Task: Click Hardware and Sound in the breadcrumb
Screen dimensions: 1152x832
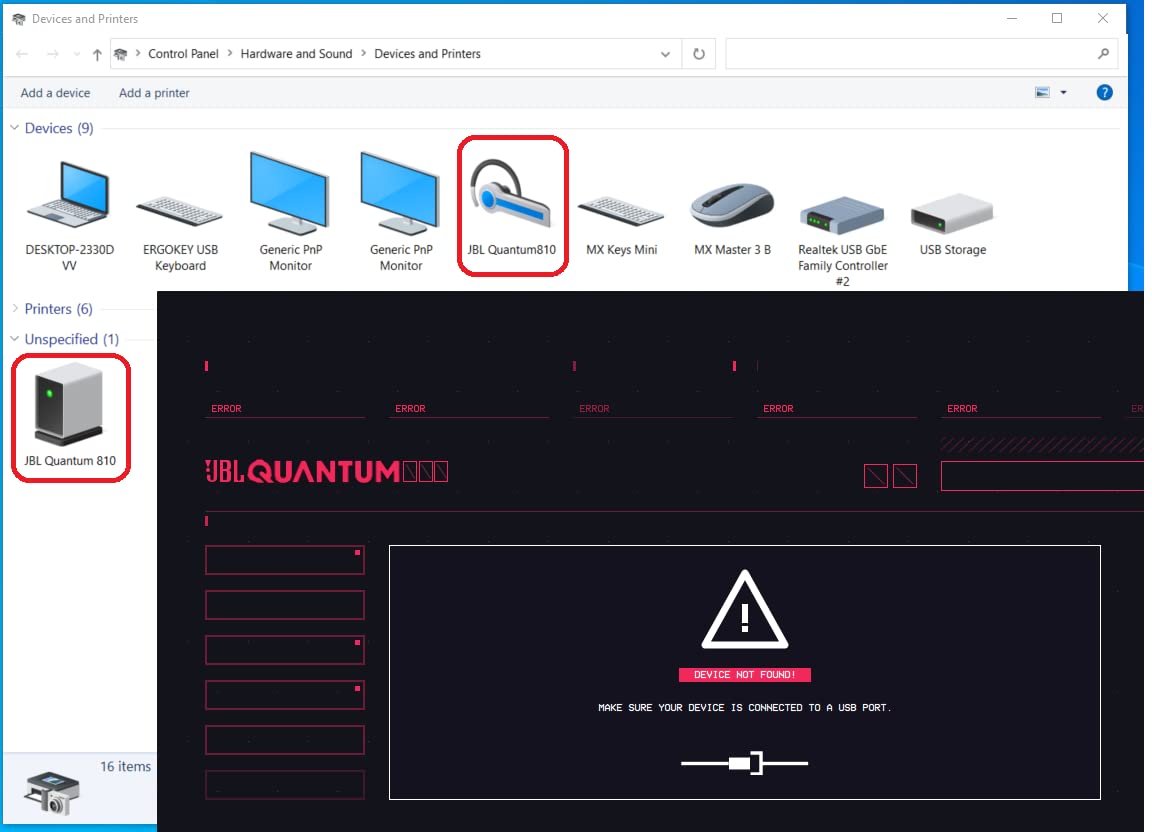Action: click(x=296, y=54)
